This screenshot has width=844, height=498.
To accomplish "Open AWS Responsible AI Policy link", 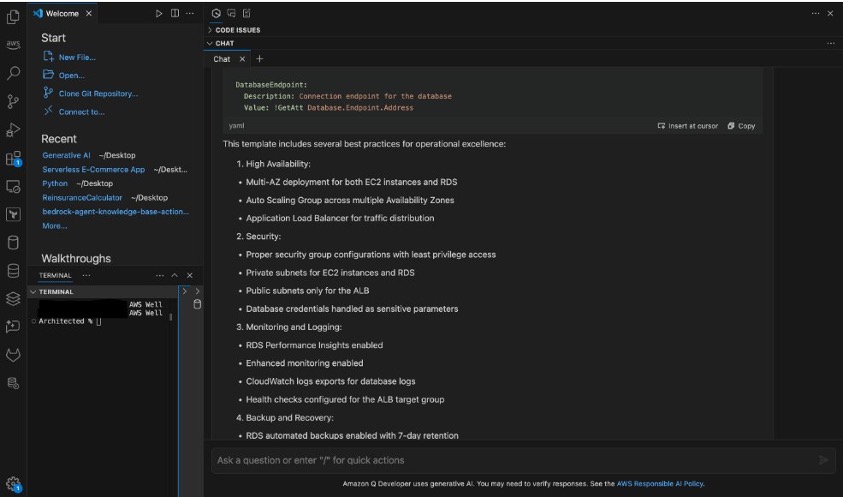I will tap(660, 483).
